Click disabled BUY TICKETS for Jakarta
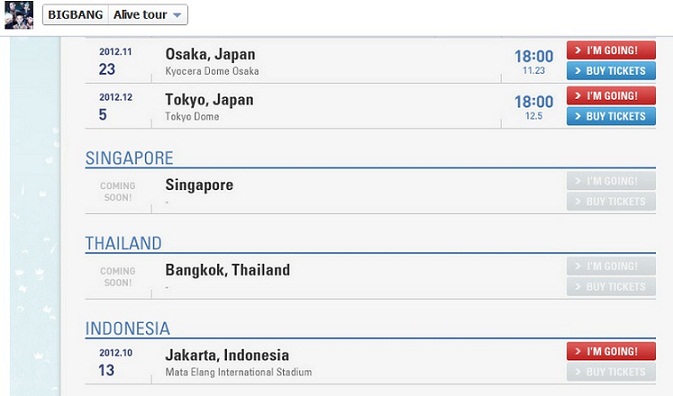The width and height of the screenshot is (673, 396). pyautogui.click(x=611, y=372)
